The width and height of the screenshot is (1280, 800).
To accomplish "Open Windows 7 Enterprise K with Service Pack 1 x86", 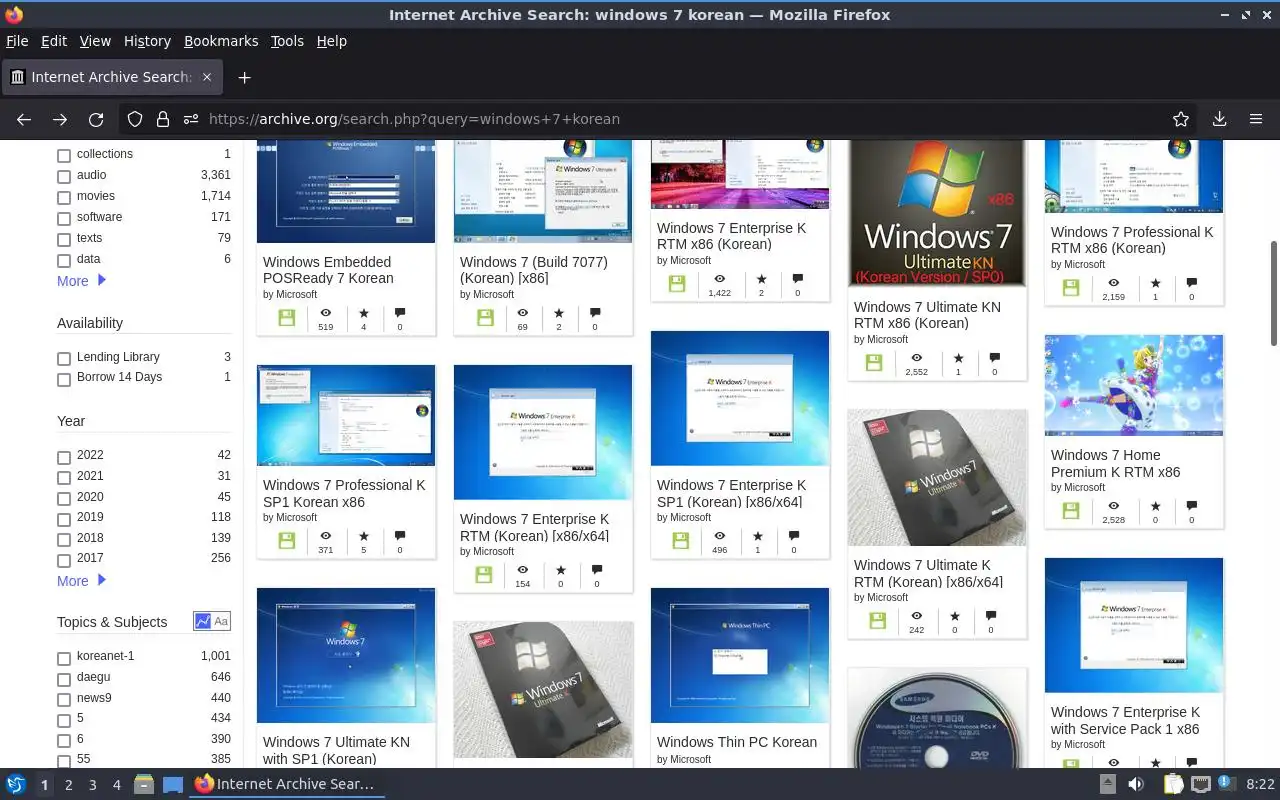I will click(x=1125, y=721).
